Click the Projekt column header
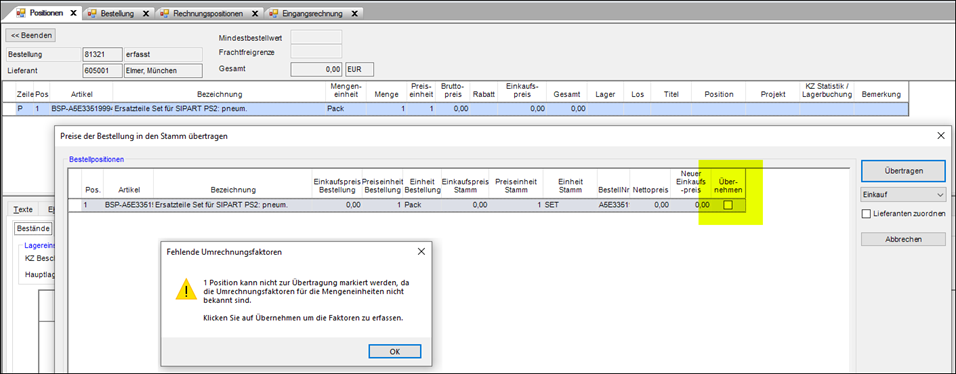Screen dimensions: 956x374 (x=772, y=94)
